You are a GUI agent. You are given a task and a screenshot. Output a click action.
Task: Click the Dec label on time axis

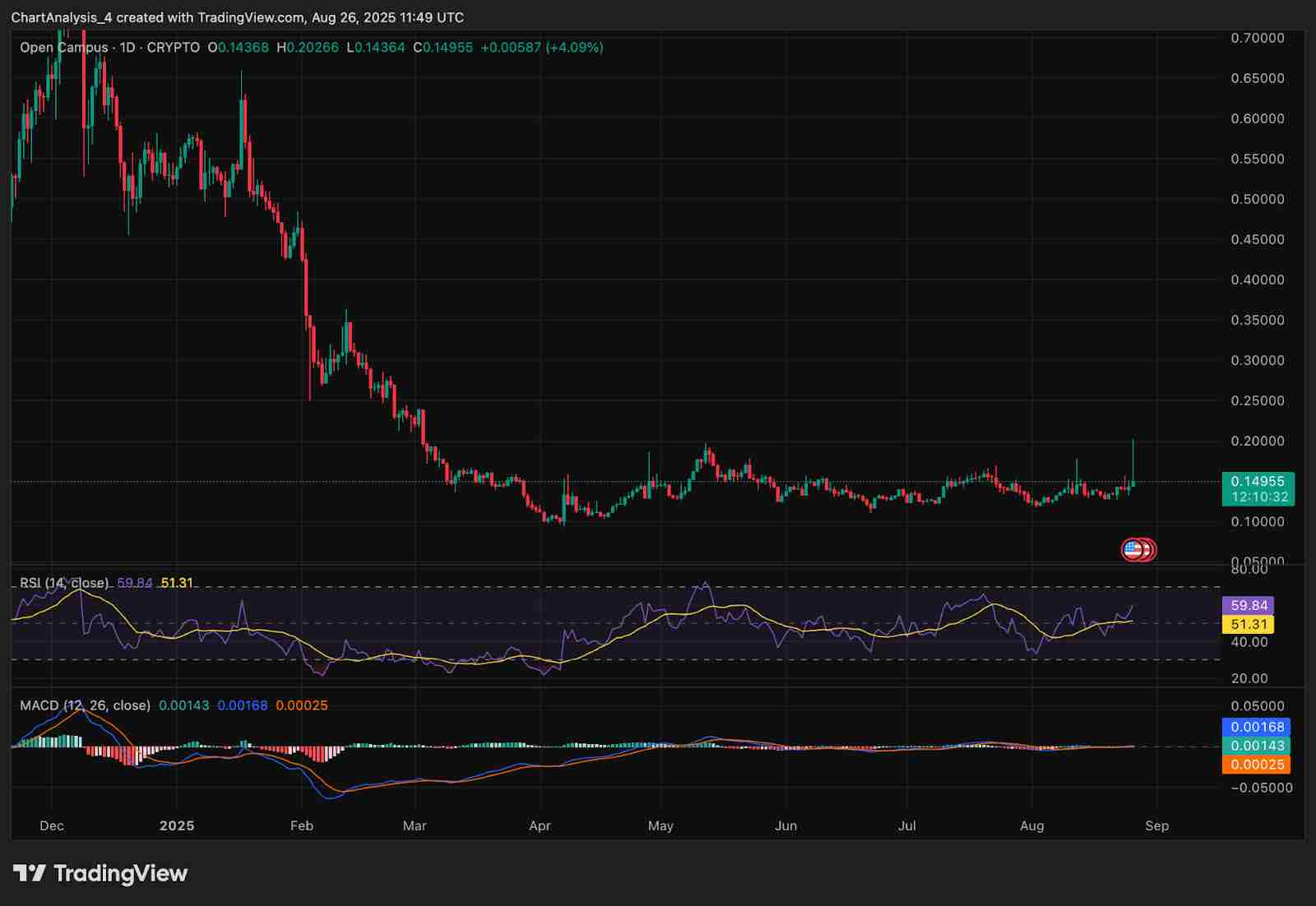(51, 825)
